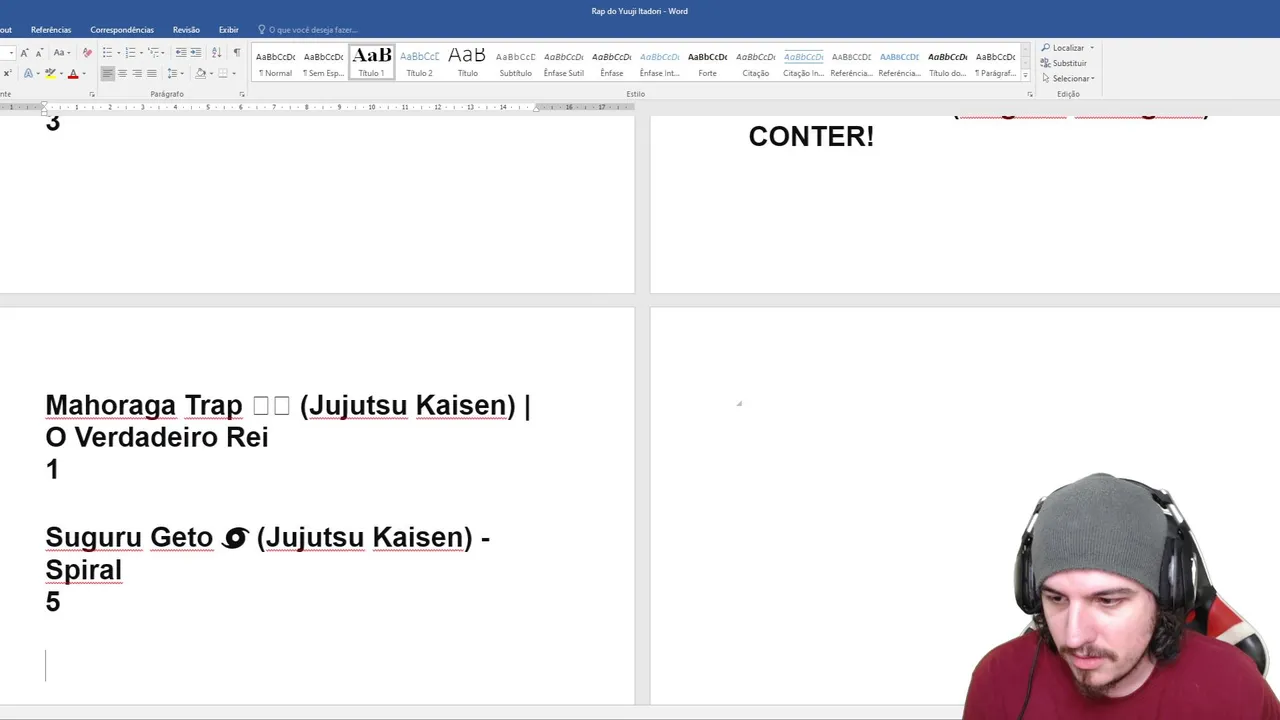The image size is (1280, 720).
Task: Expand the highlight color dropdown arrow
Action: point(61,73)
